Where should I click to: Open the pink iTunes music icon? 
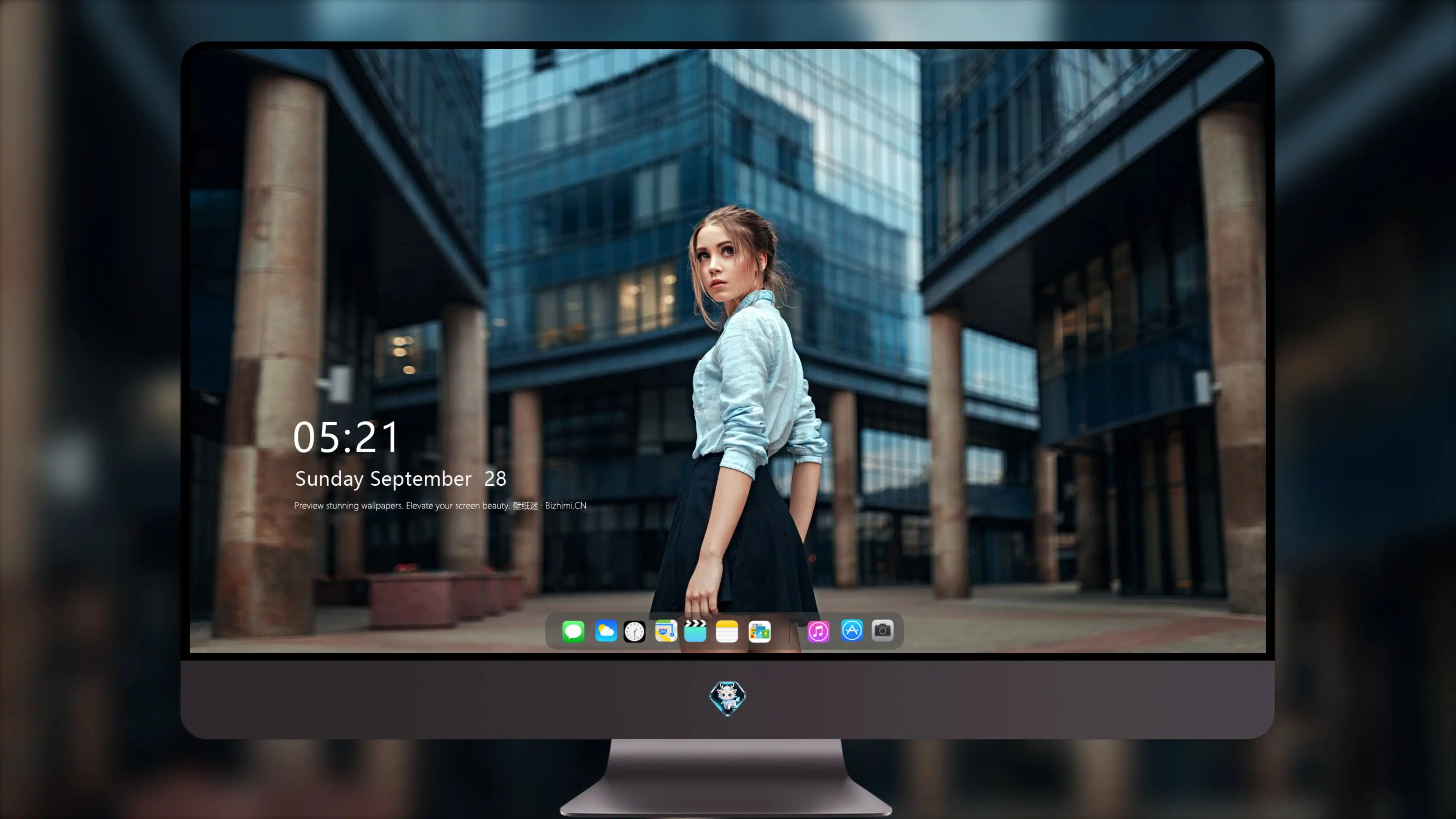tap(819, 631)
